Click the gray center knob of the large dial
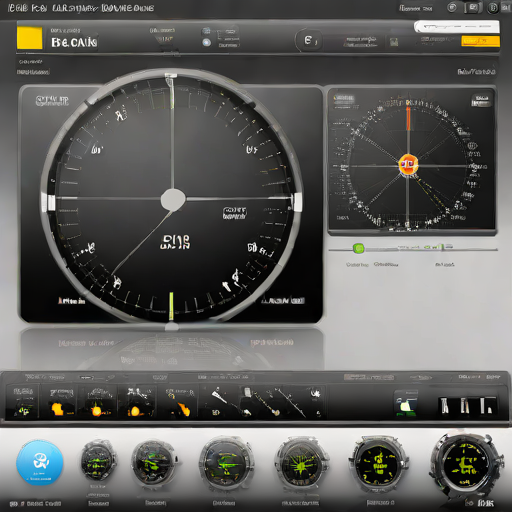The width and height of the screenshot is (512, 512). pyautogui.click(x=173, y=199)
